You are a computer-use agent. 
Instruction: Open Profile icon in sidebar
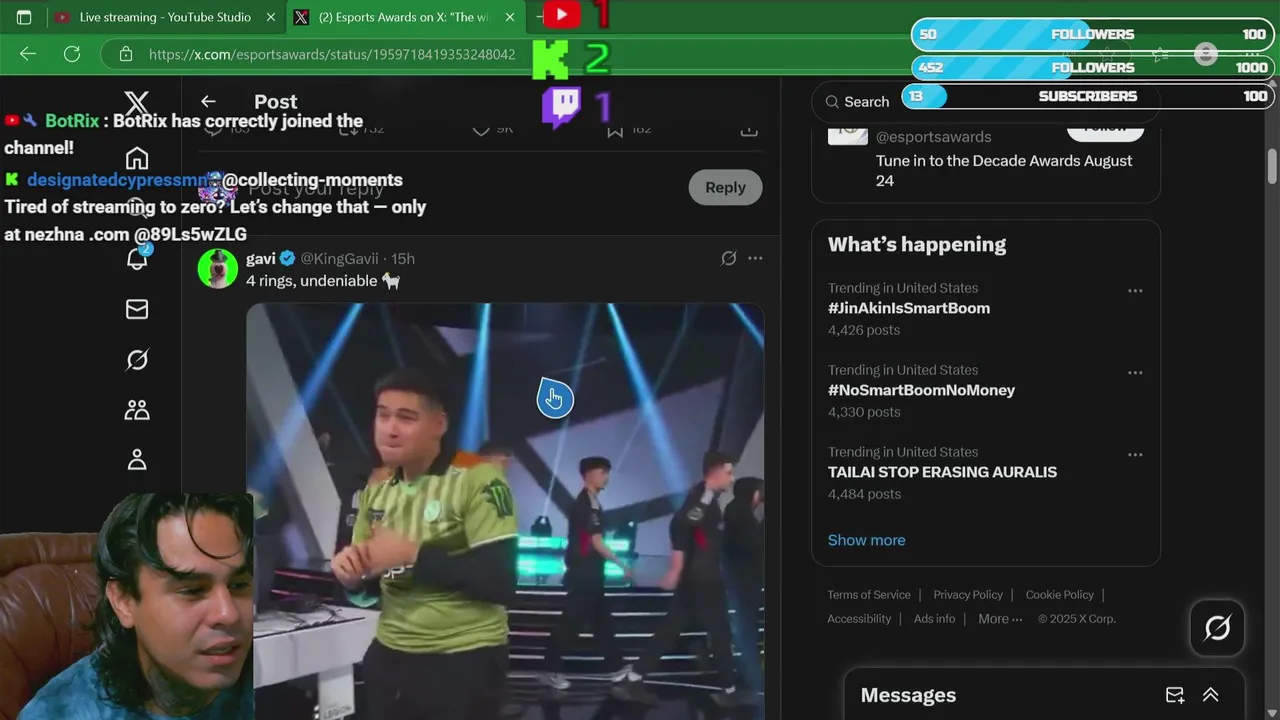137,459
